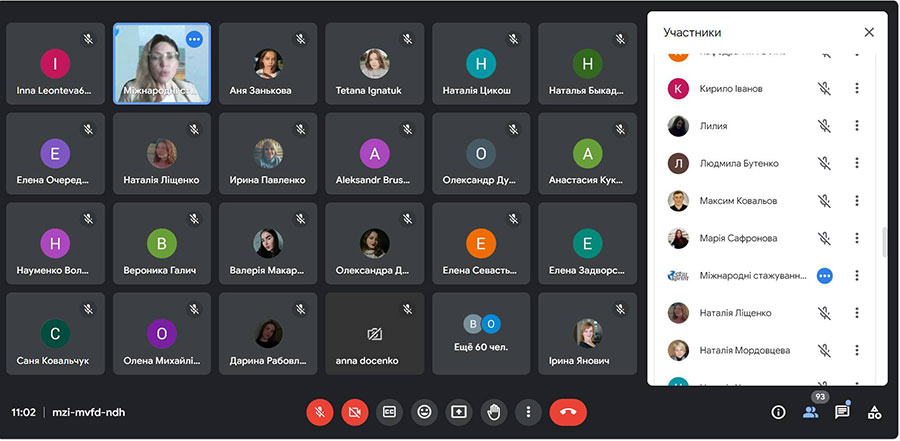Image resolution: width=900 pixels, height=441 pixels.
Task: Open options menu for Марія Сафронова
Action: tap(856, 238)
